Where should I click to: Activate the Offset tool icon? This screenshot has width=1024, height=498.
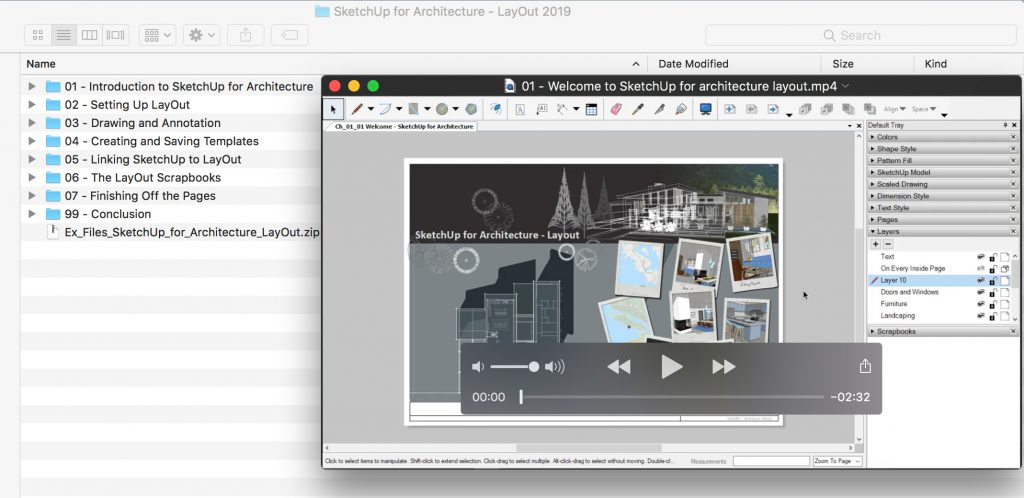tap(496, 109)
